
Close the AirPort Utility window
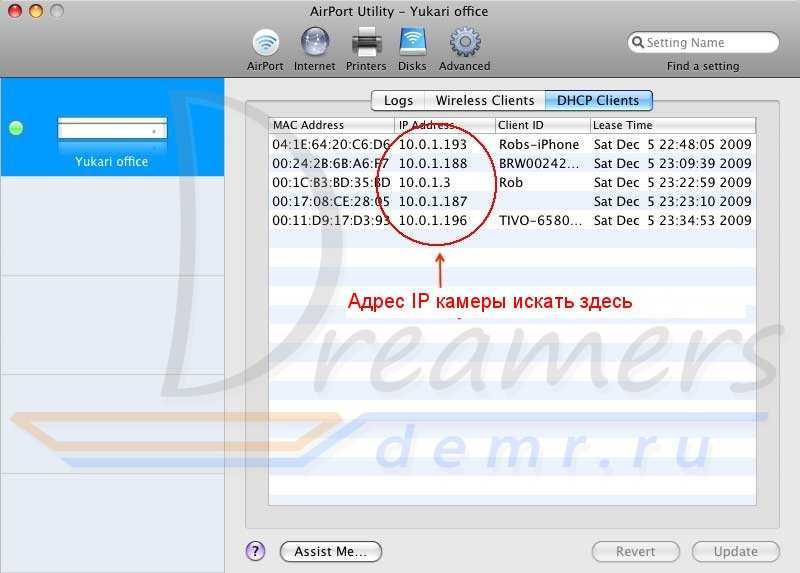point(15,10)
